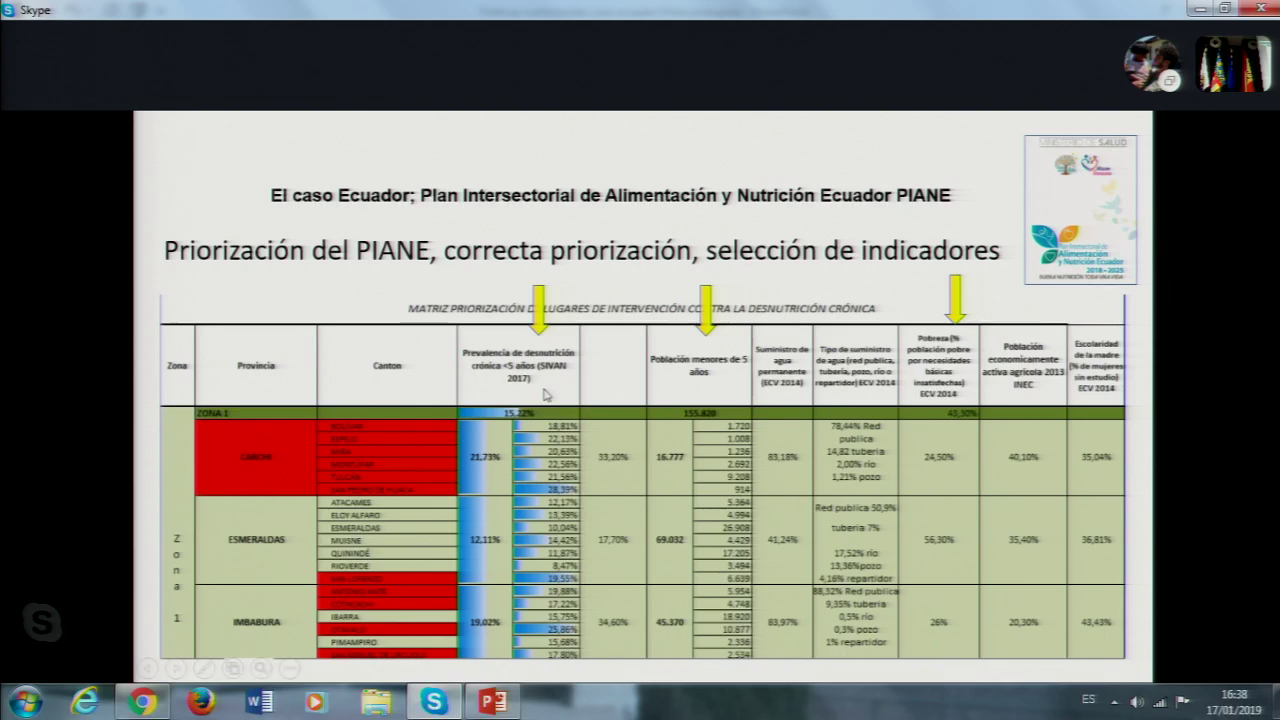
Task: Click the 'Canton' column header
Action: click(x=387, y=366)
